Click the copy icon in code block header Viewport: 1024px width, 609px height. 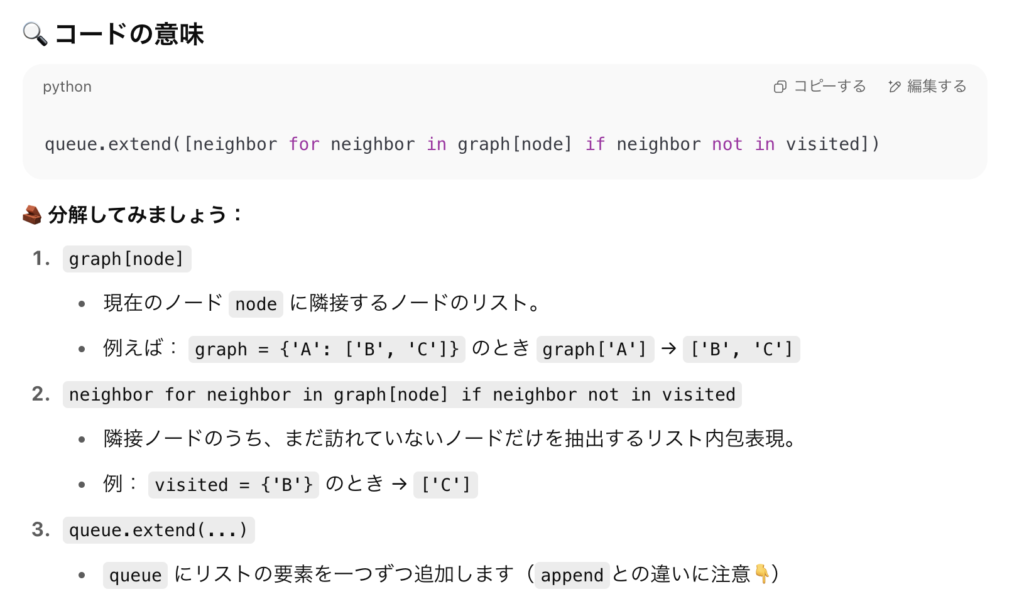pos(780,87)
